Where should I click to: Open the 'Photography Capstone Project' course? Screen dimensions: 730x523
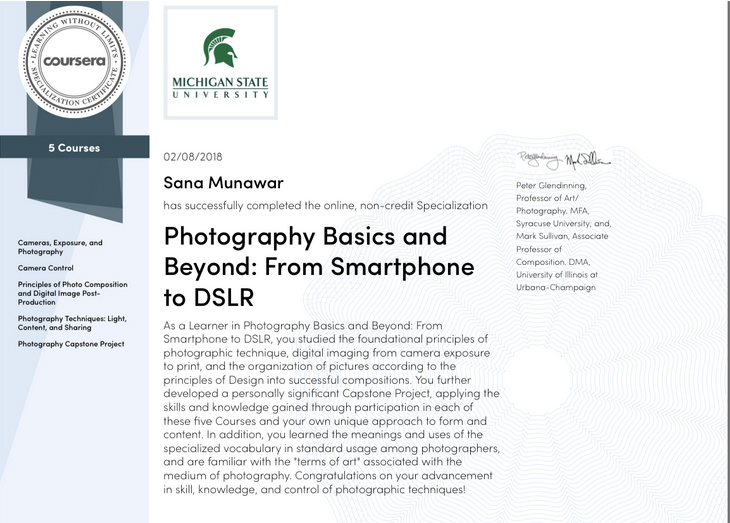click(71, 344)
